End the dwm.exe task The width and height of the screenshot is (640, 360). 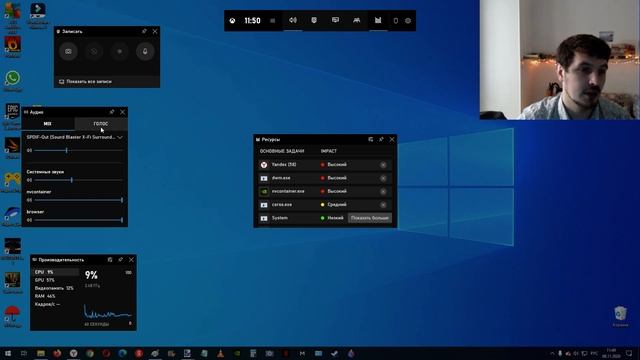pos(383,178)
